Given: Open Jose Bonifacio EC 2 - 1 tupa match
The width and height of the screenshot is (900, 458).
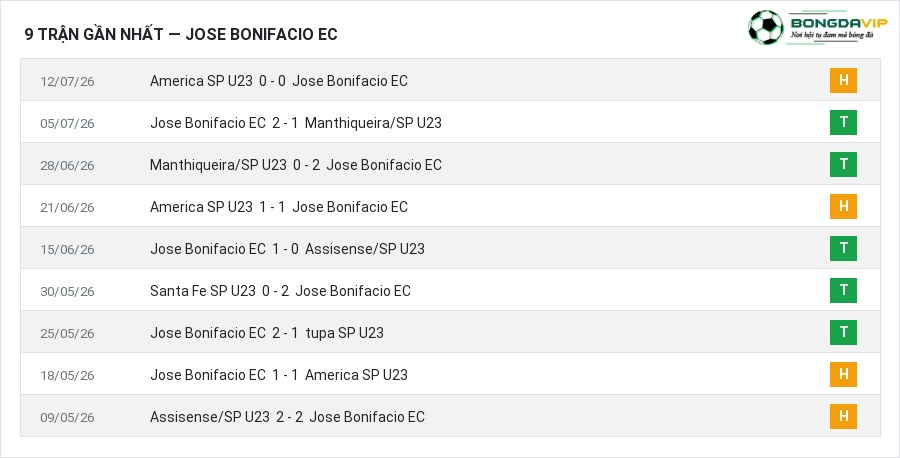Looking at the screenshot, I should point(267,333).
